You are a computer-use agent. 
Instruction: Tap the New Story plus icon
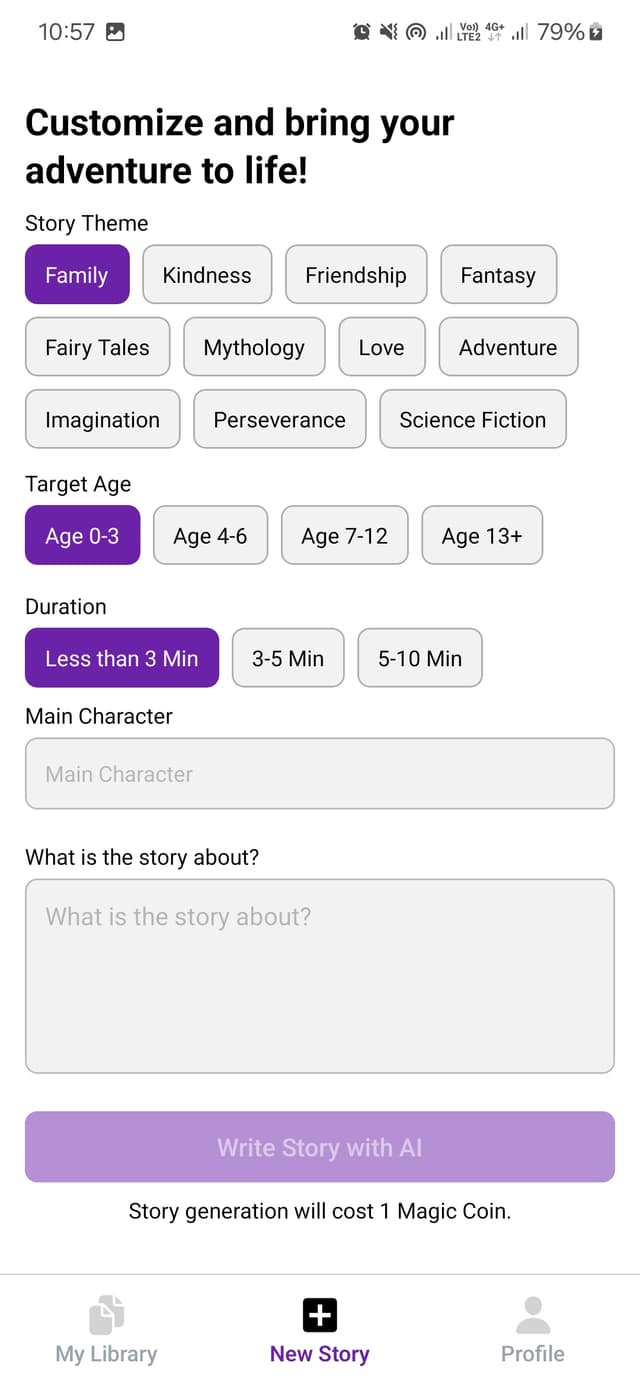(319, 1313)
